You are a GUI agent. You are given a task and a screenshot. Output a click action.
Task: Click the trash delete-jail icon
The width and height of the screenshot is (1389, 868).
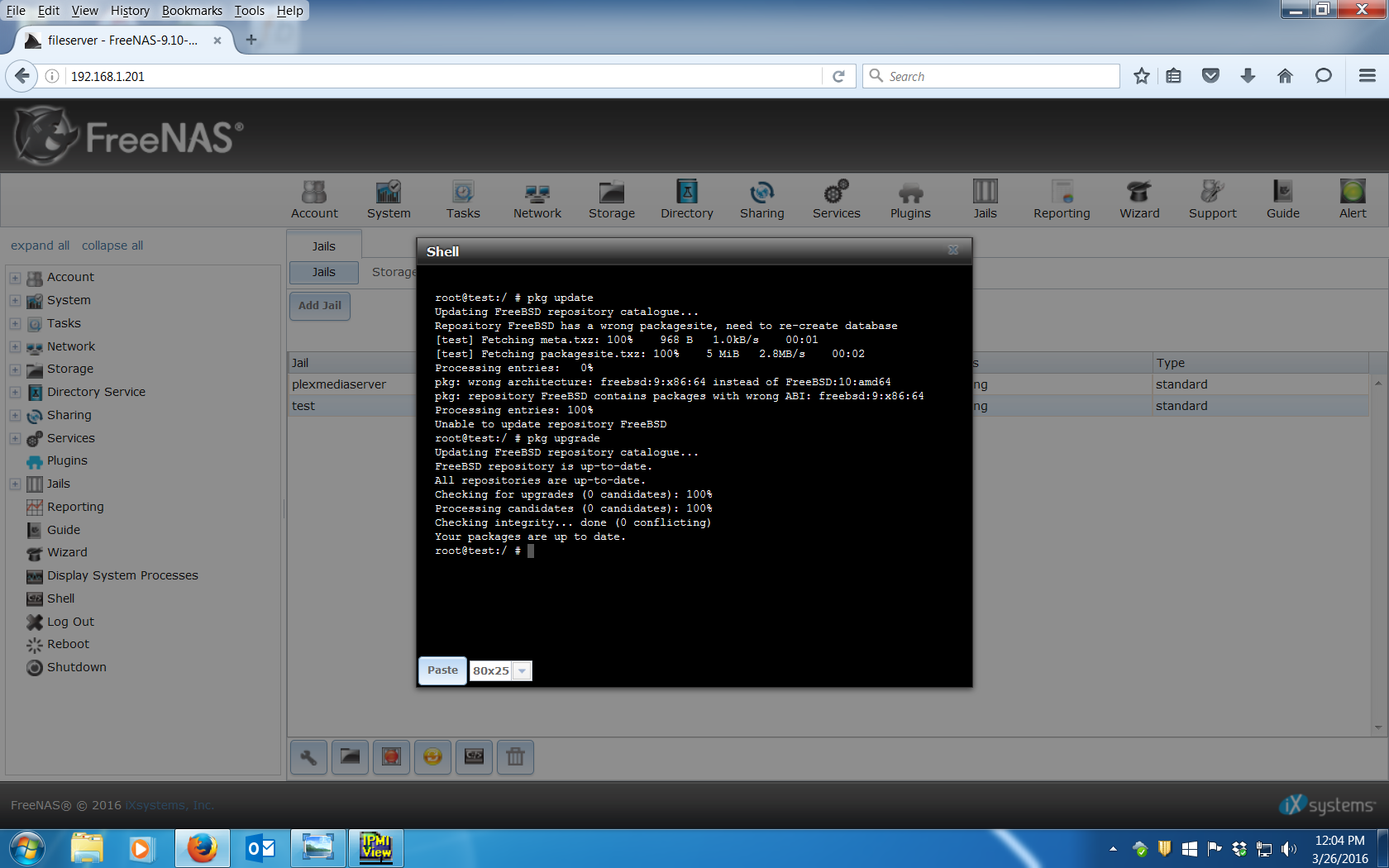tap(515, 756)
